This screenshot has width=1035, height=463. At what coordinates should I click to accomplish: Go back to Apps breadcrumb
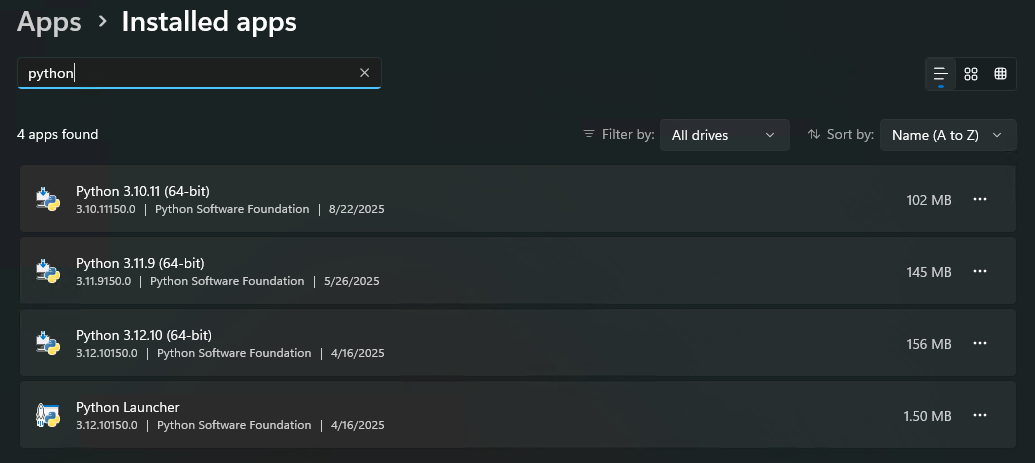[49, 22]
